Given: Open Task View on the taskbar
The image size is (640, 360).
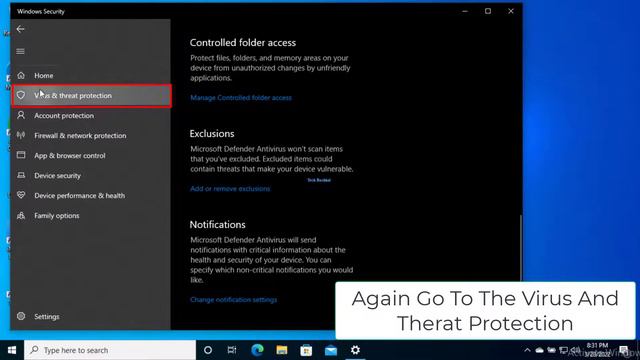Looking at the screenshot, I should [232, 350].
